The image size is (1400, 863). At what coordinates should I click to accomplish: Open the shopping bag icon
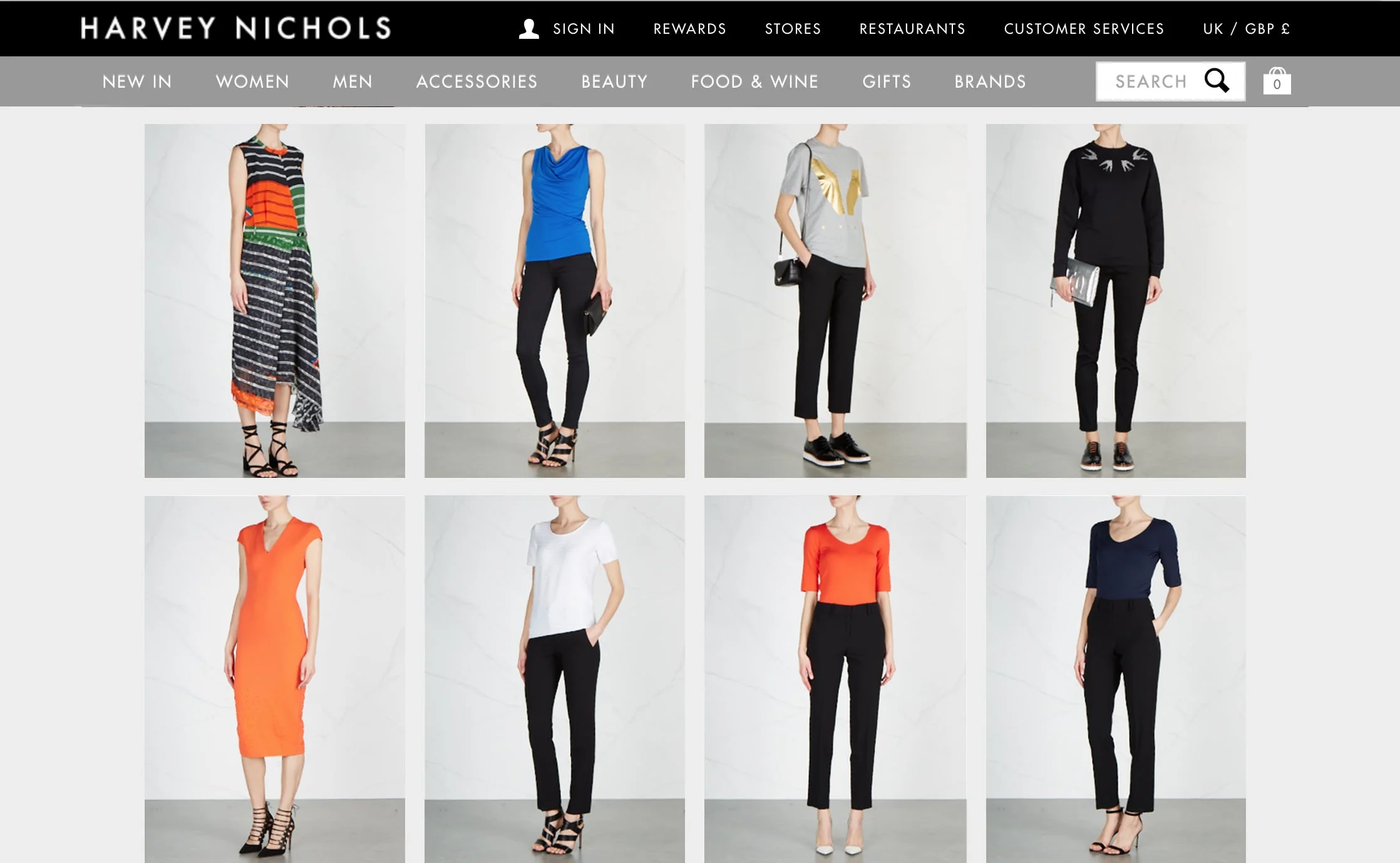click(x=1277, y=81)
